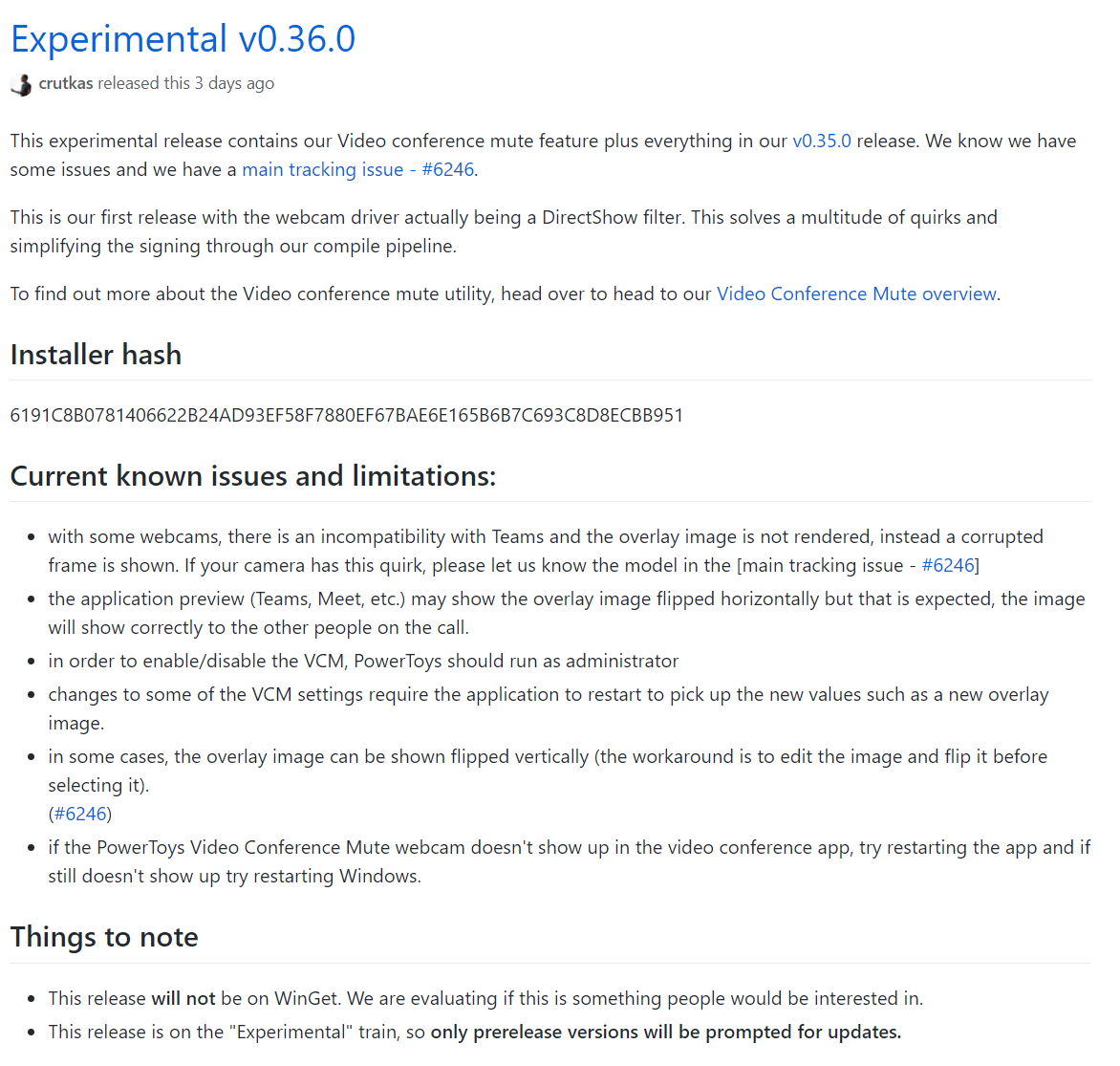The height and width of the screenshot is (1066, 1120).
Task: Click bullet about VCM settings requiring restart
Action: 548,708
